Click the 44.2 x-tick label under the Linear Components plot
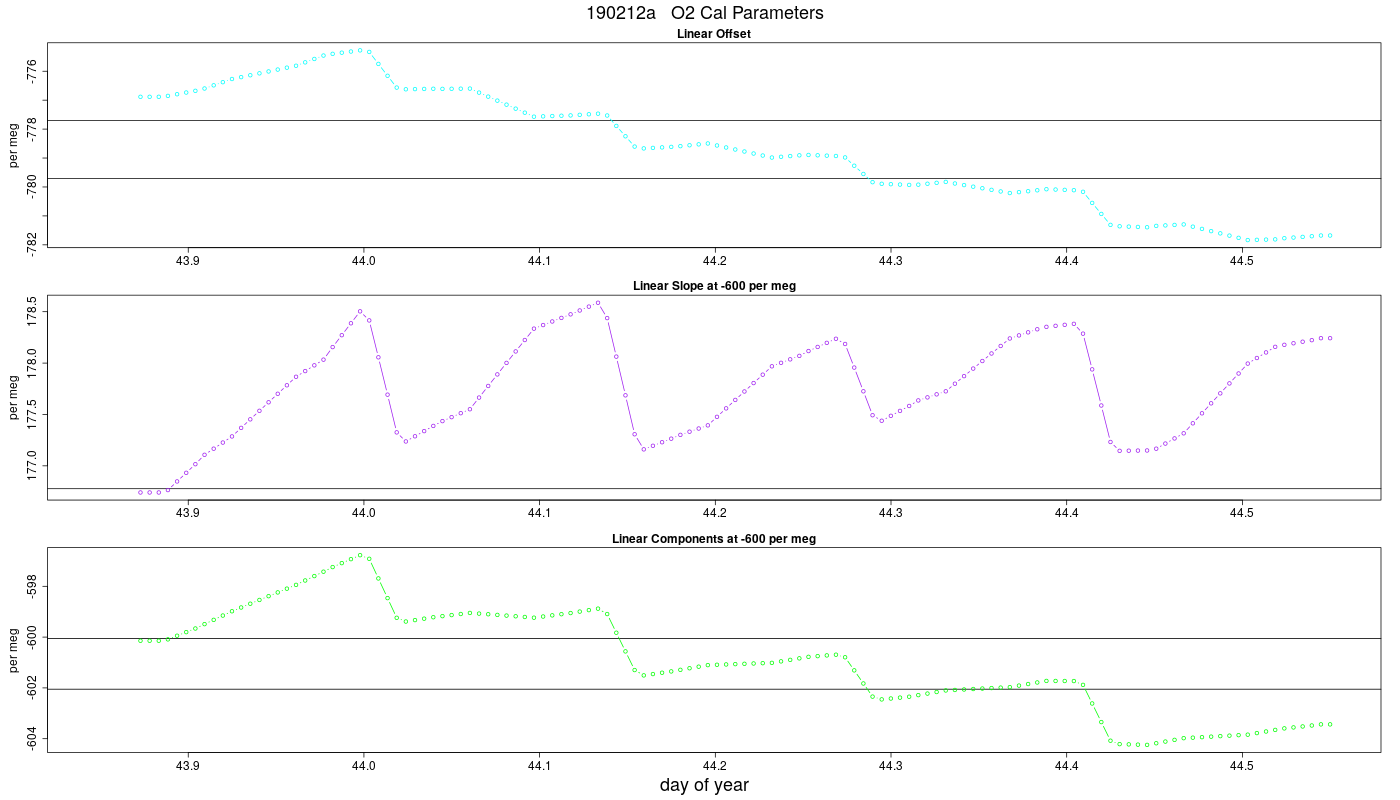Screen dimensions: 1400x800 714,766
